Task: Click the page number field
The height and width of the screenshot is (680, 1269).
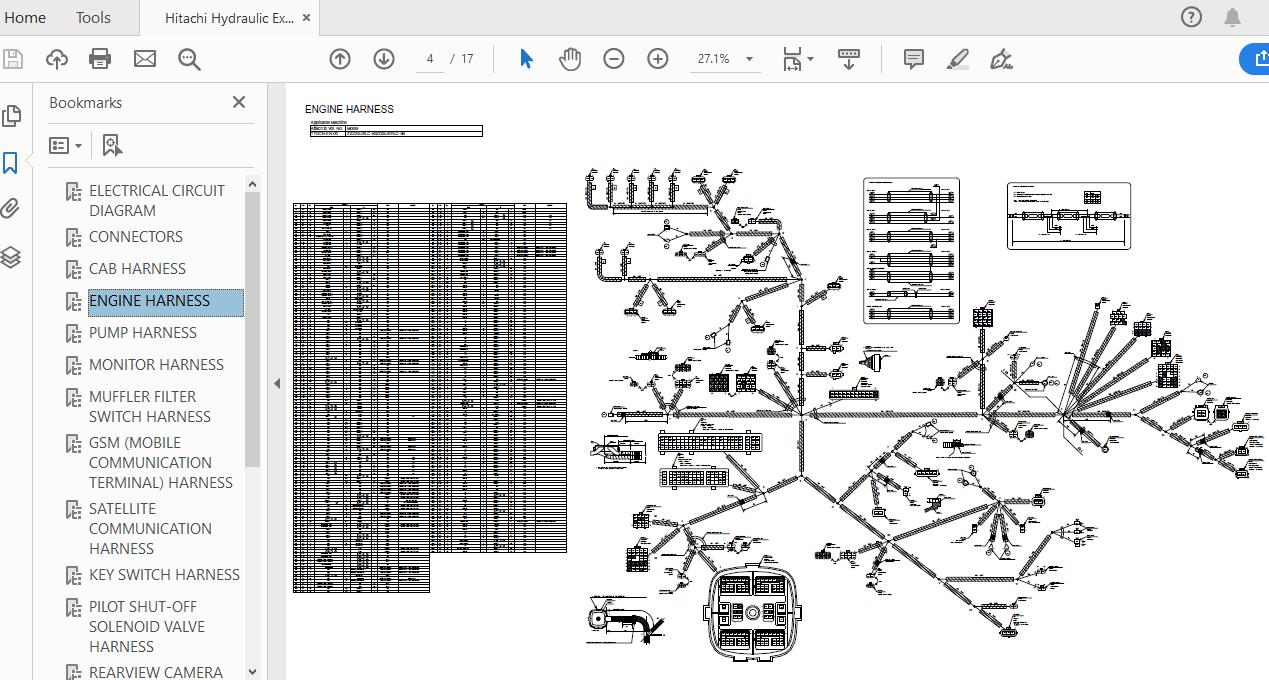Action: pos(430,59)
